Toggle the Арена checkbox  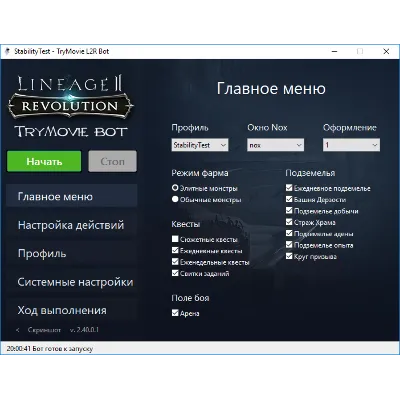point(175,313)
